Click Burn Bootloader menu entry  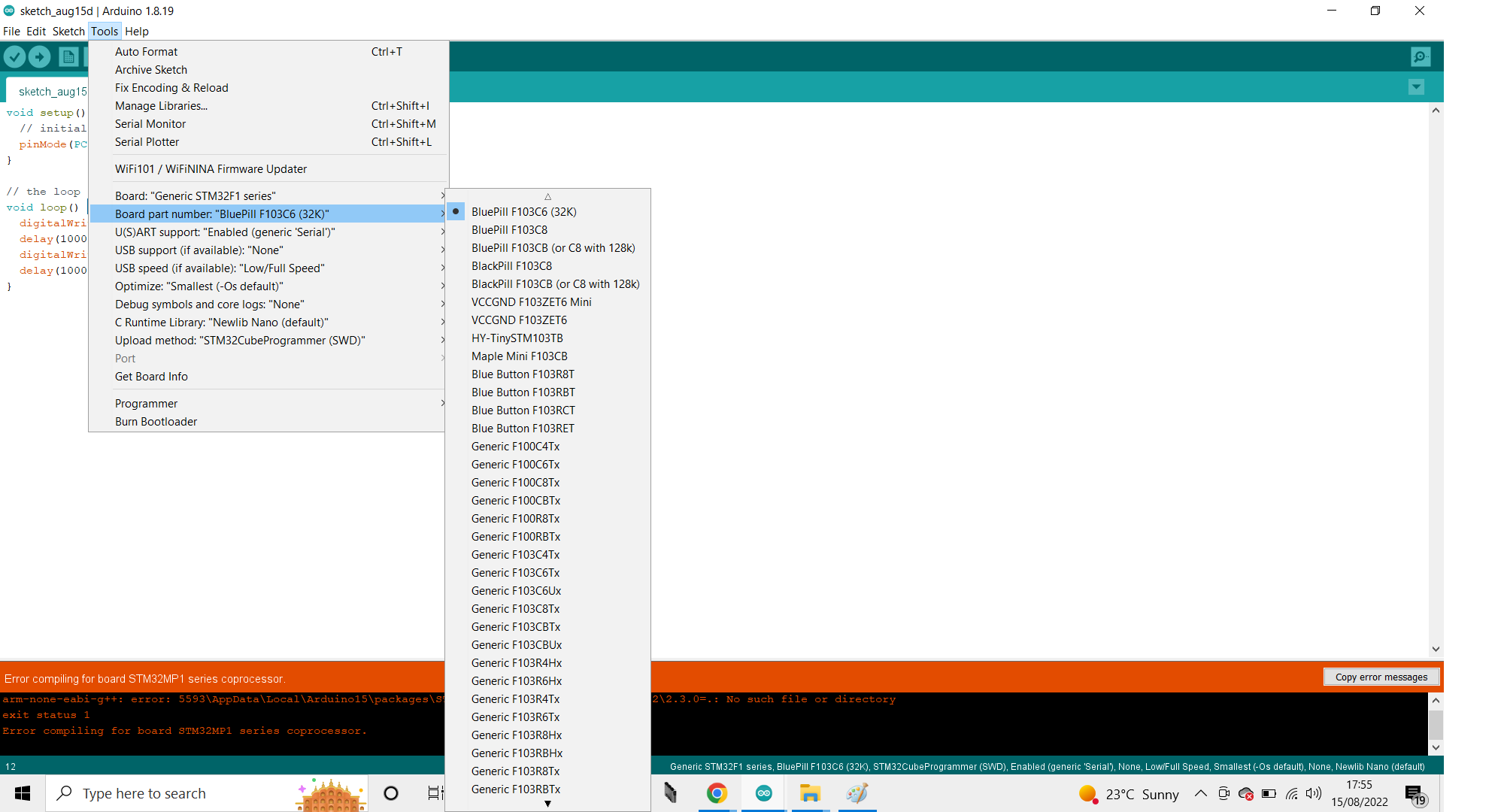(x=268, y=422)
